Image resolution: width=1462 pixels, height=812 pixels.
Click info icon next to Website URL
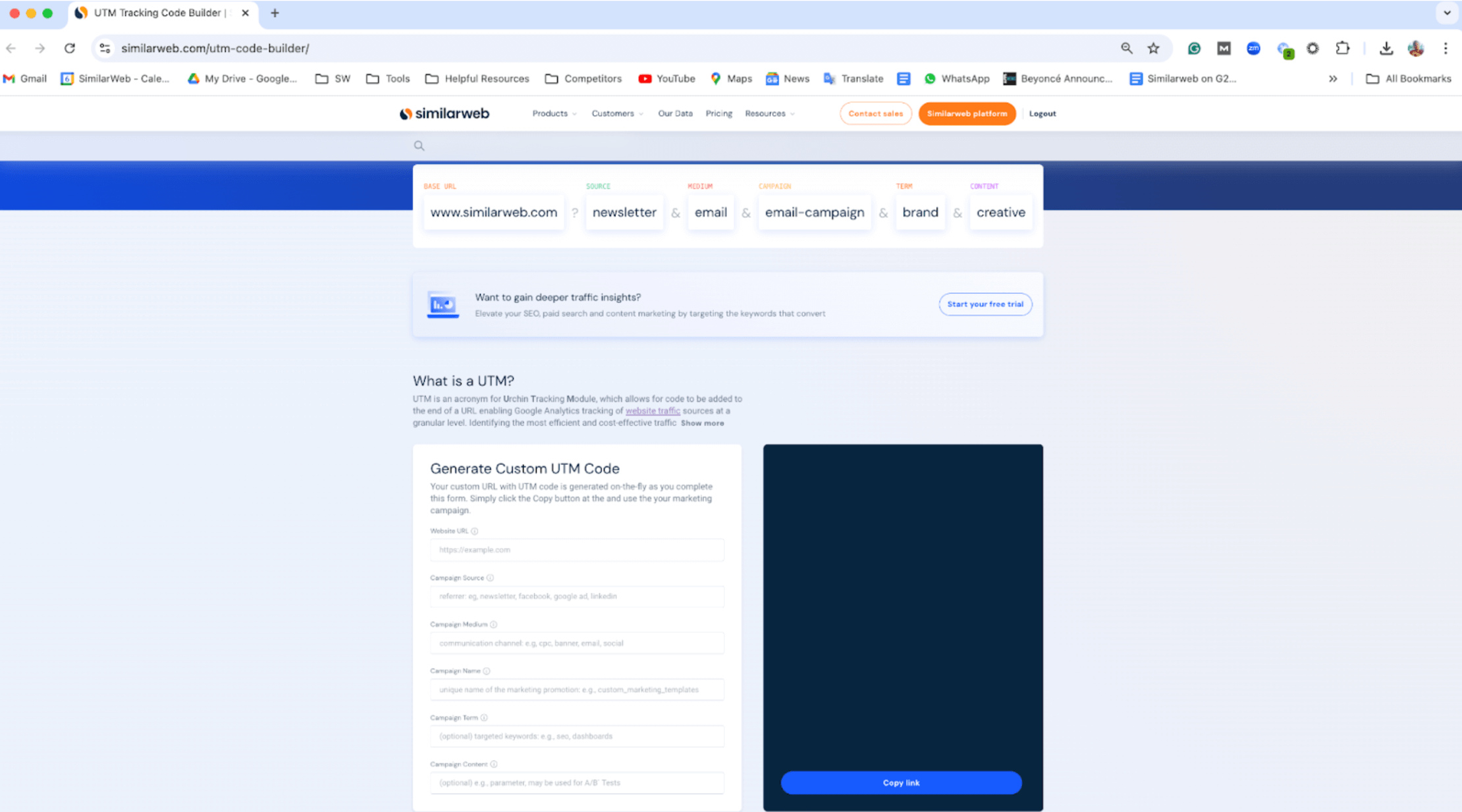pyautogui.click(x=474, y=531)
